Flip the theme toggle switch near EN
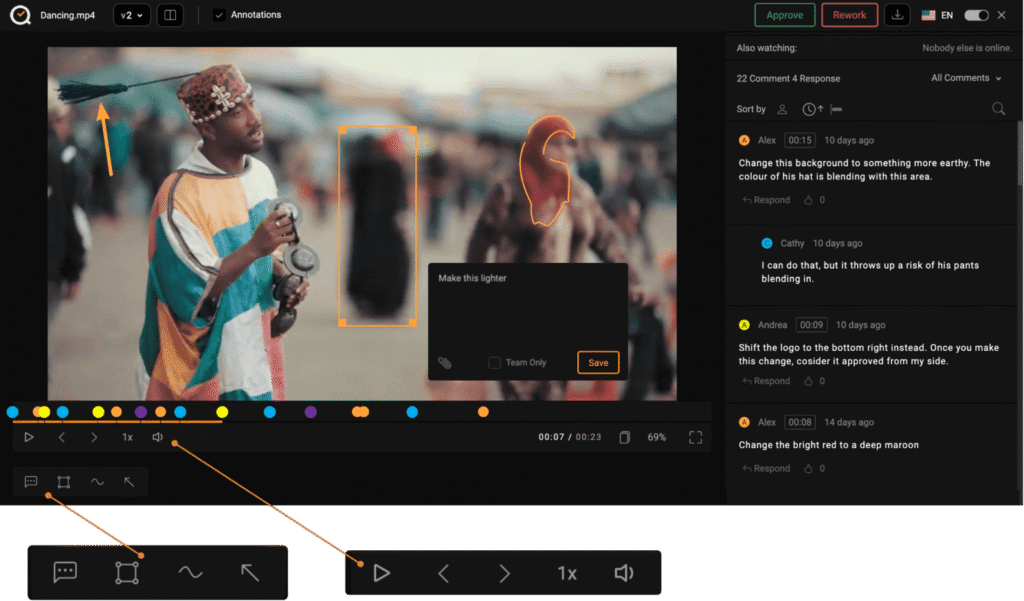The width and height of the screenshot is (1024, 601). coord(976,15)
